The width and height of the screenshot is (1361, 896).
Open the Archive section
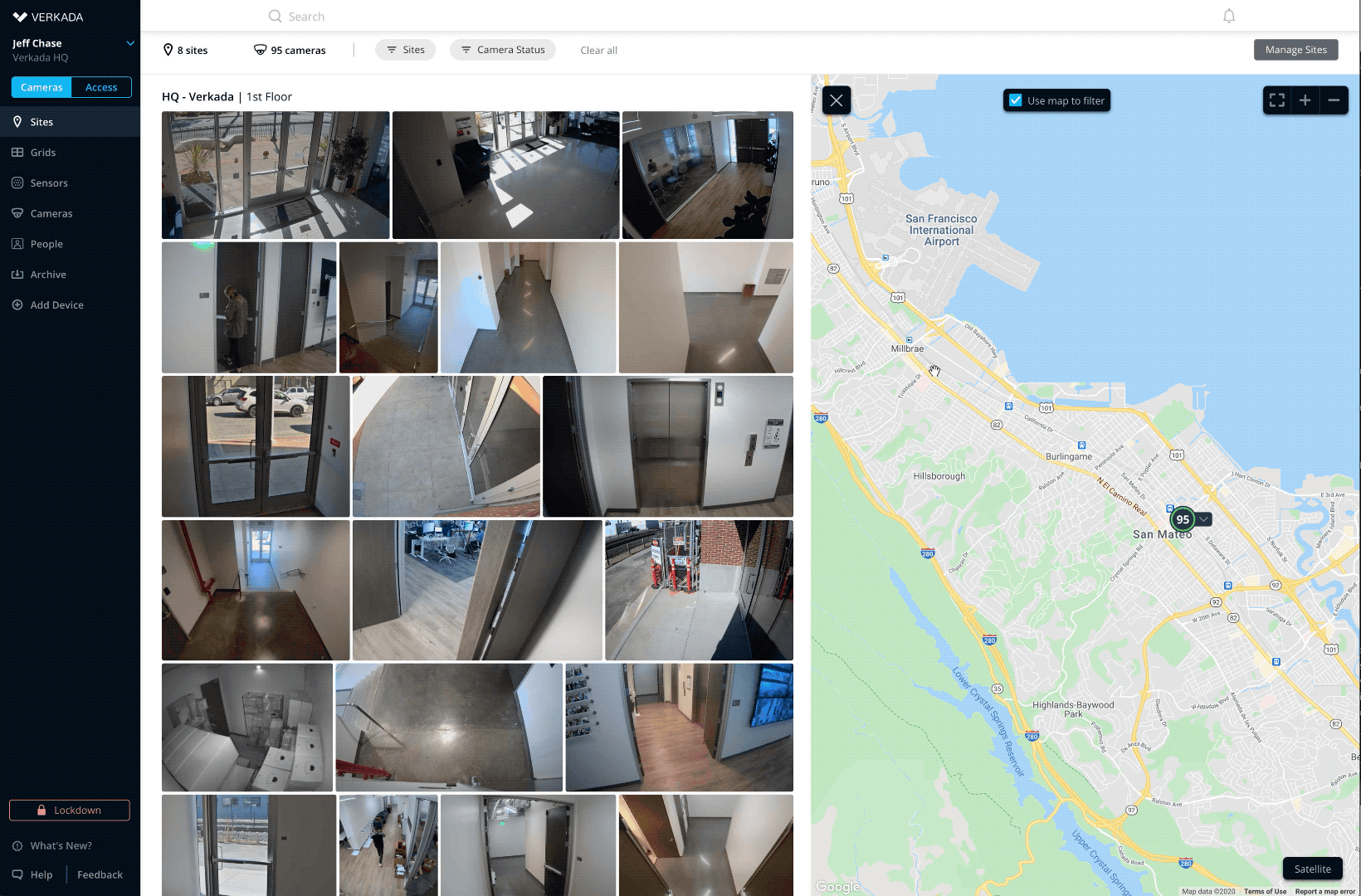(48, 275)
